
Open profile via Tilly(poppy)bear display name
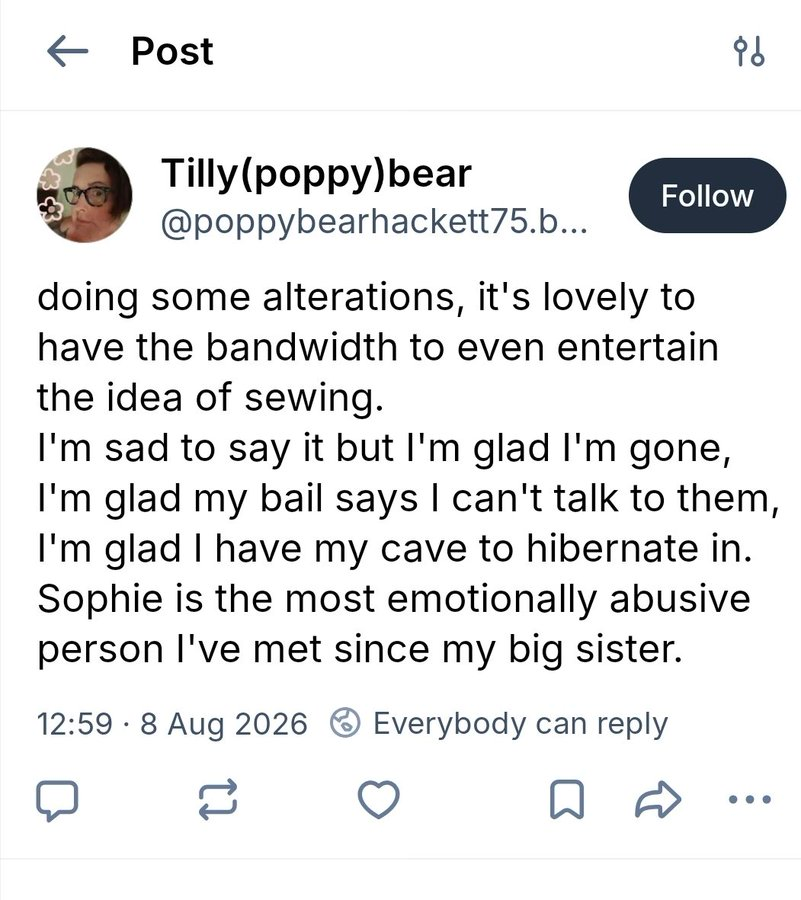pos(316,173)
